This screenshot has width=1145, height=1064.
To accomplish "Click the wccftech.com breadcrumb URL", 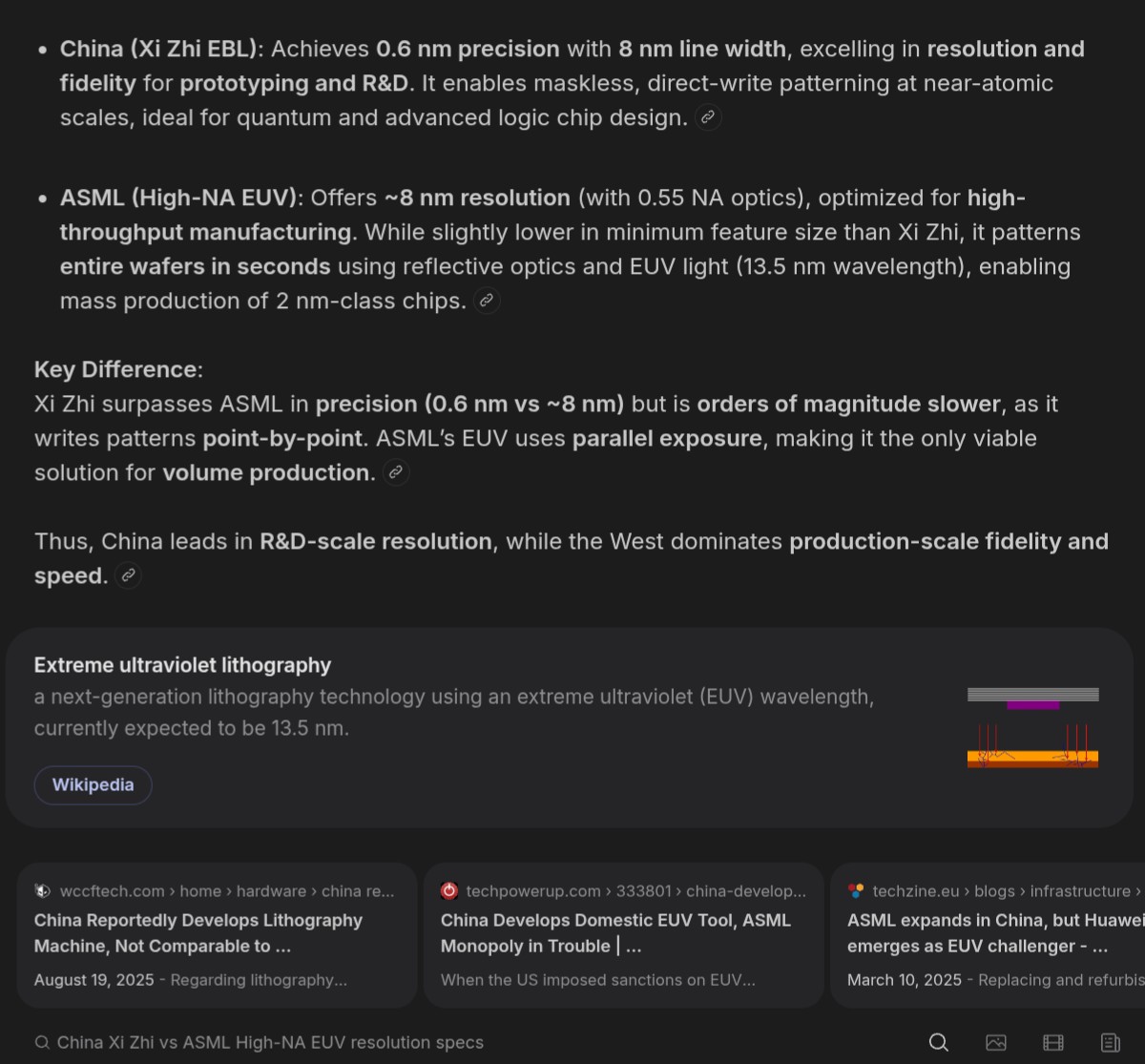I will click(x=227, y=891).
